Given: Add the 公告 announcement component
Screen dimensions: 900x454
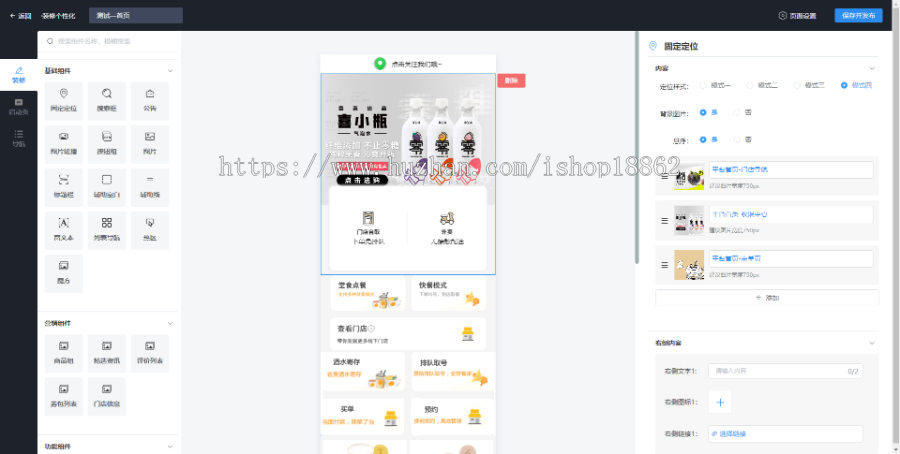Looking at the screenshot, I should (150, 101).
